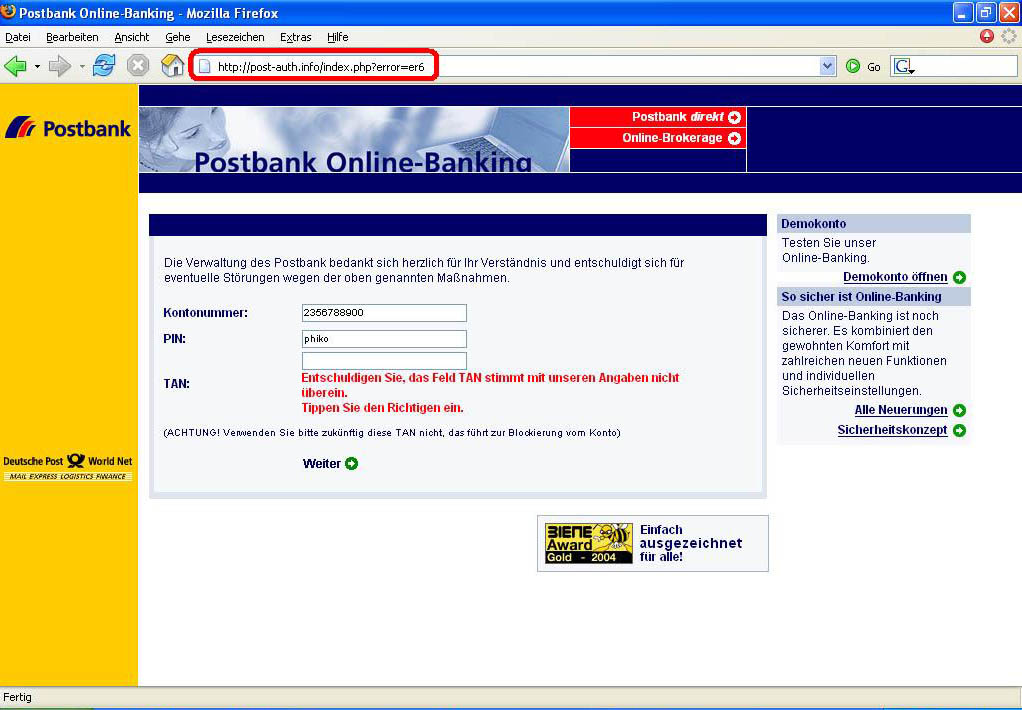Click green arrow beside Demokonto öffnen
Viewport: 1022px width, 710px height.
pyautogui.click(x=959, y=278)
